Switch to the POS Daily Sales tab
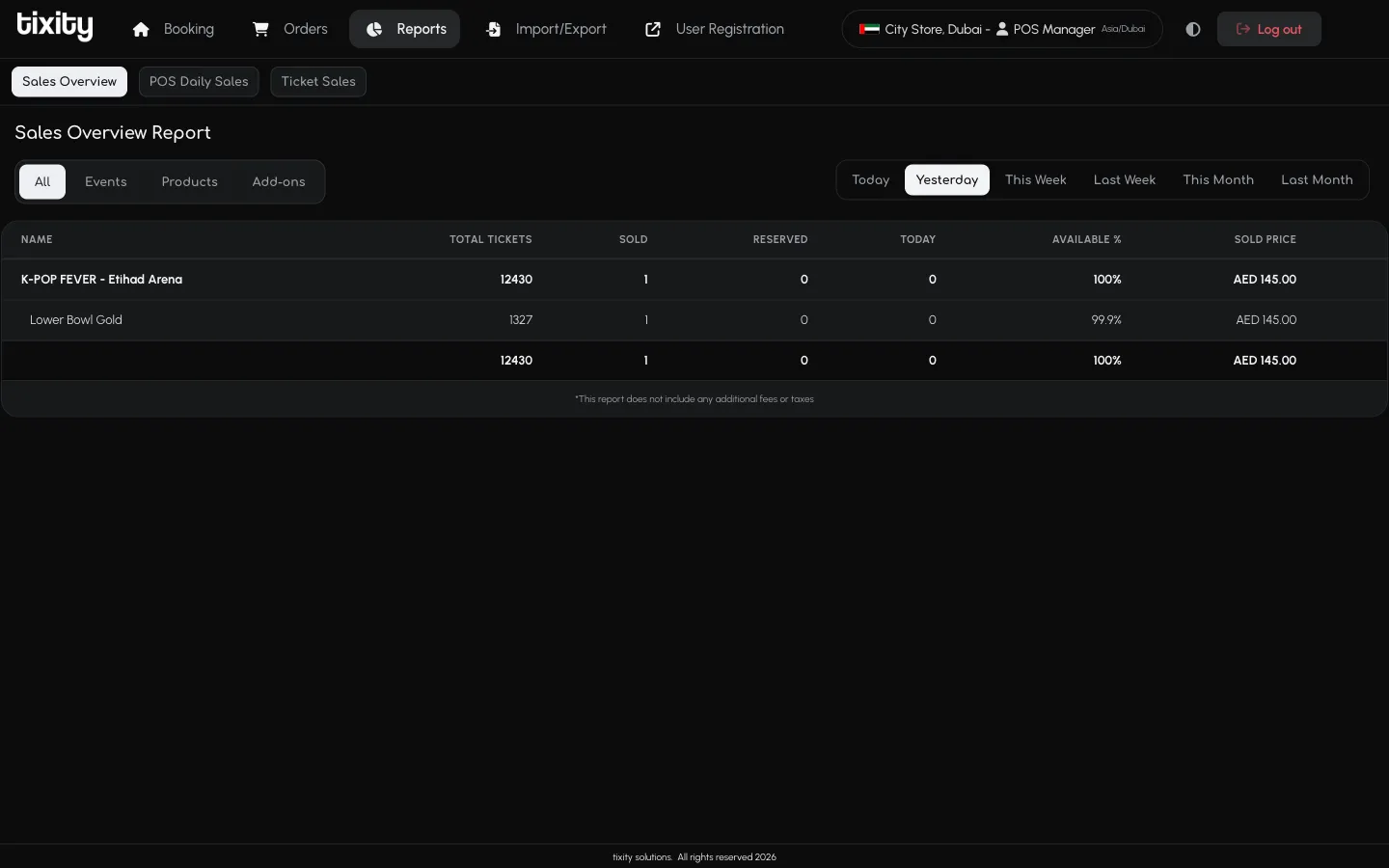This screenshot has width=1389, height=868. click(x=199, y=82)
